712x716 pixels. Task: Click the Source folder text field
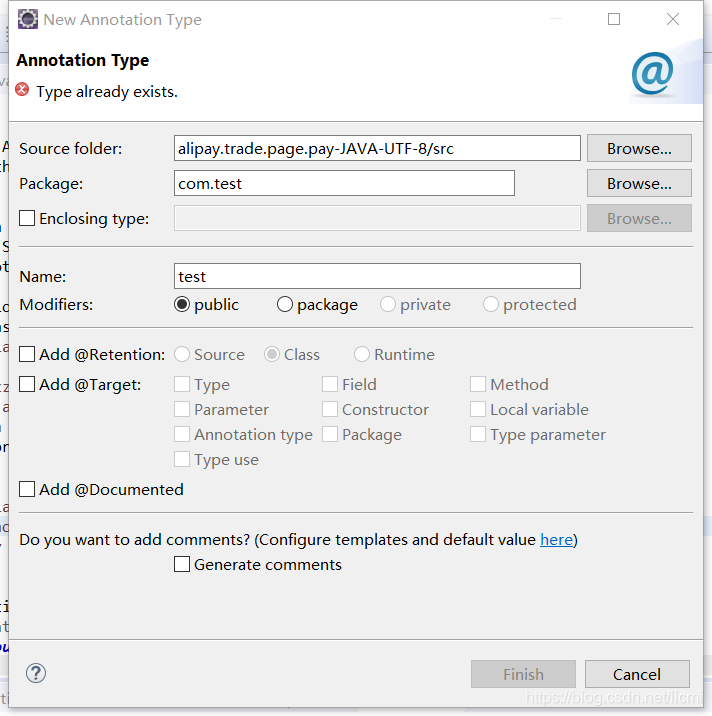(x=377, y=148)
